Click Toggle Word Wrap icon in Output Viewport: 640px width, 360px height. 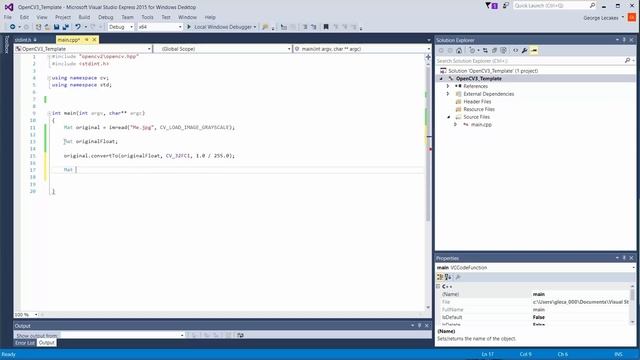tap(240, 335)
